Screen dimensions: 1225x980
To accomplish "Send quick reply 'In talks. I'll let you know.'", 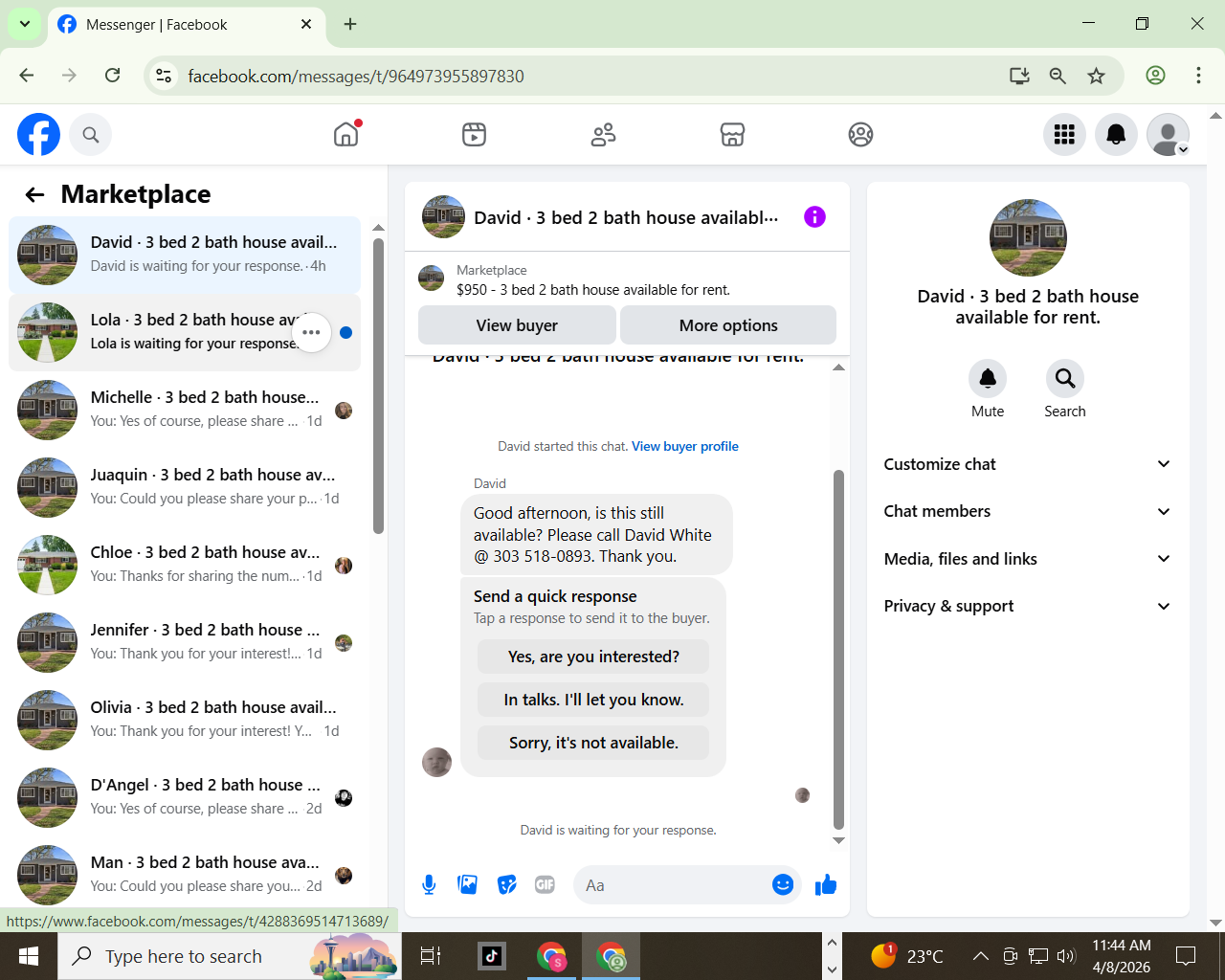I will tap(593, 700).
